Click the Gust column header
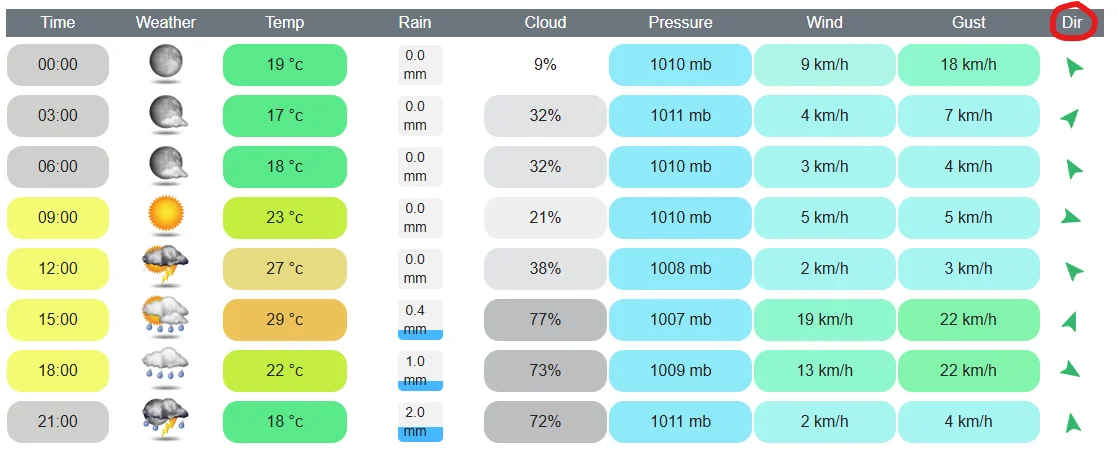Image resolution: width=1117 pixels, height=468 pixels. pyautogui.click(x=969, y=22)
